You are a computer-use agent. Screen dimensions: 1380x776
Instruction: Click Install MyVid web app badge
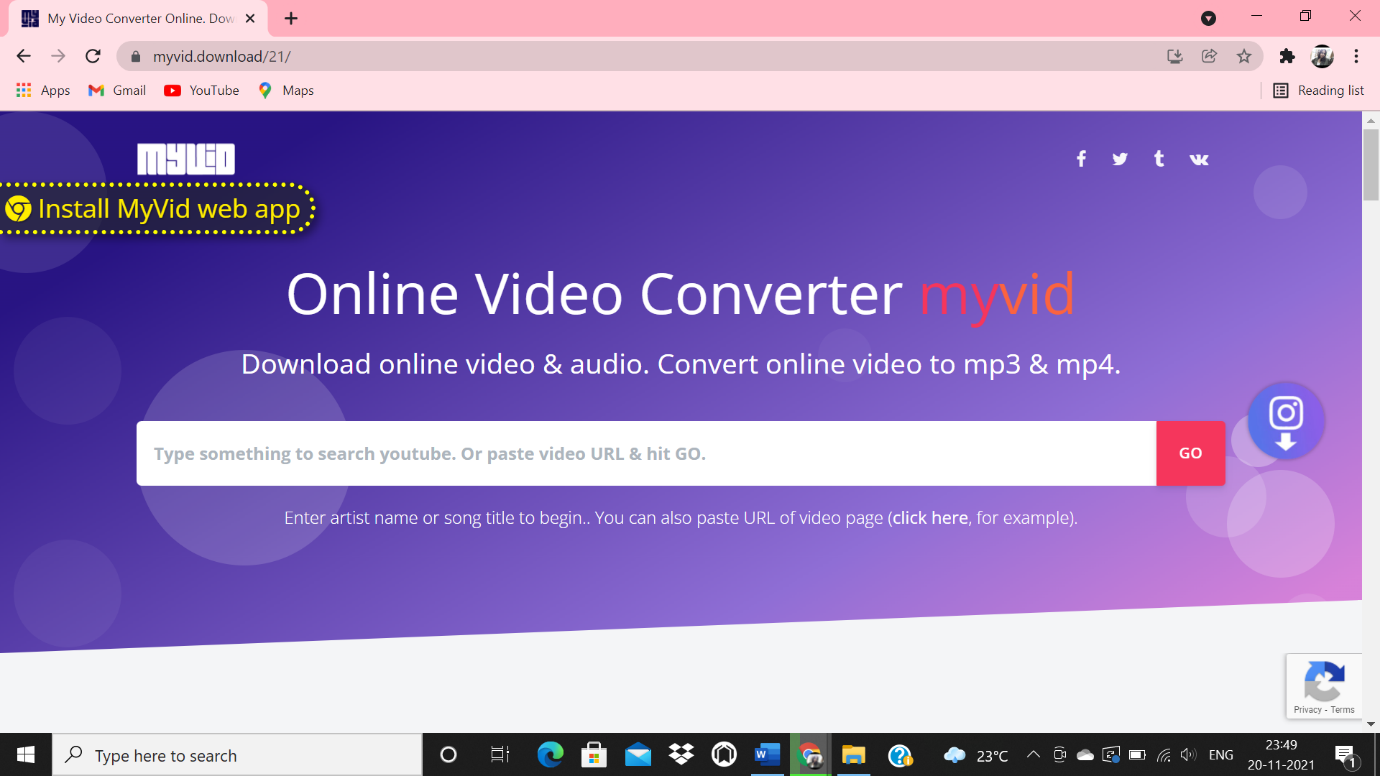(x=156, y=209)
